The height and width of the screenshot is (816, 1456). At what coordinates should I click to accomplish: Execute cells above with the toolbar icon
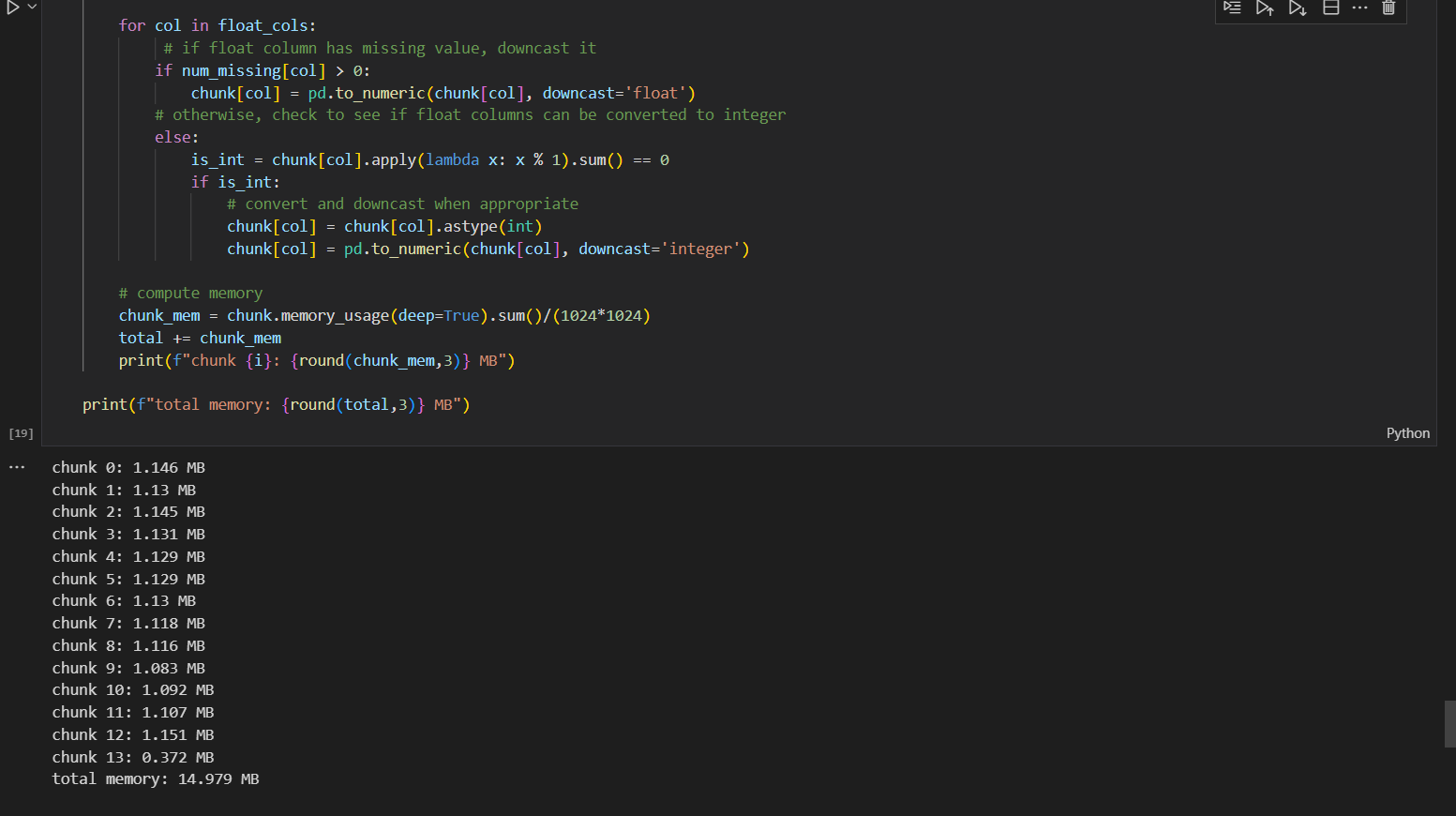(1265, 8)
